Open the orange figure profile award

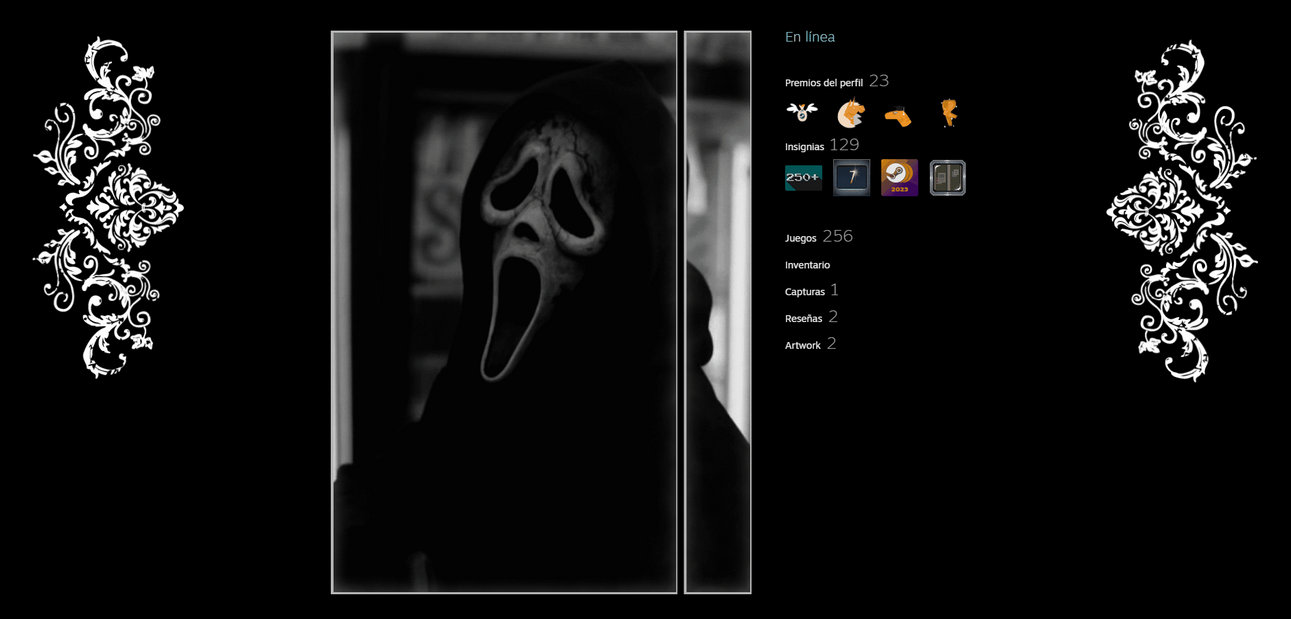[x=948, y=113]
